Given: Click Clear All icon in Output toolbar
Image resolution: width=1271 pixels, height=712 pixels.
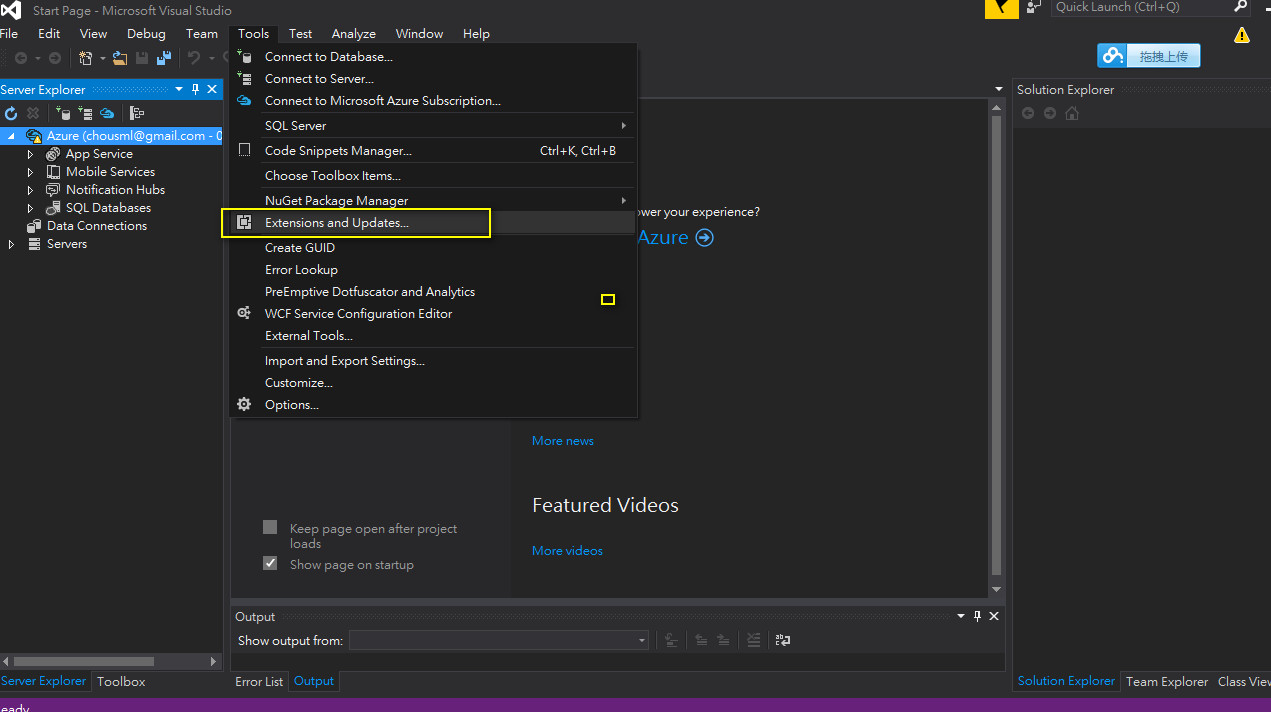Looking at the screenshot, I should point(754,640).
